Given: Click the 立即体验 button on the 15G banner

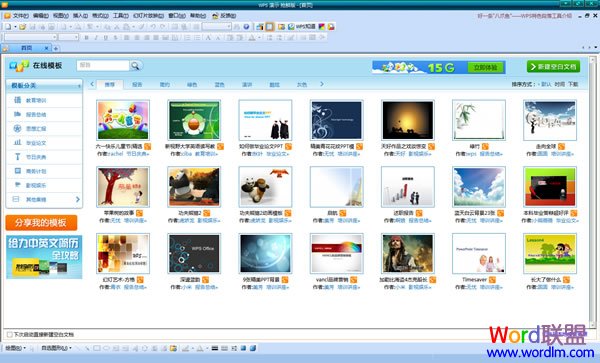Looking at the screenshot, I should click(486, 68).
